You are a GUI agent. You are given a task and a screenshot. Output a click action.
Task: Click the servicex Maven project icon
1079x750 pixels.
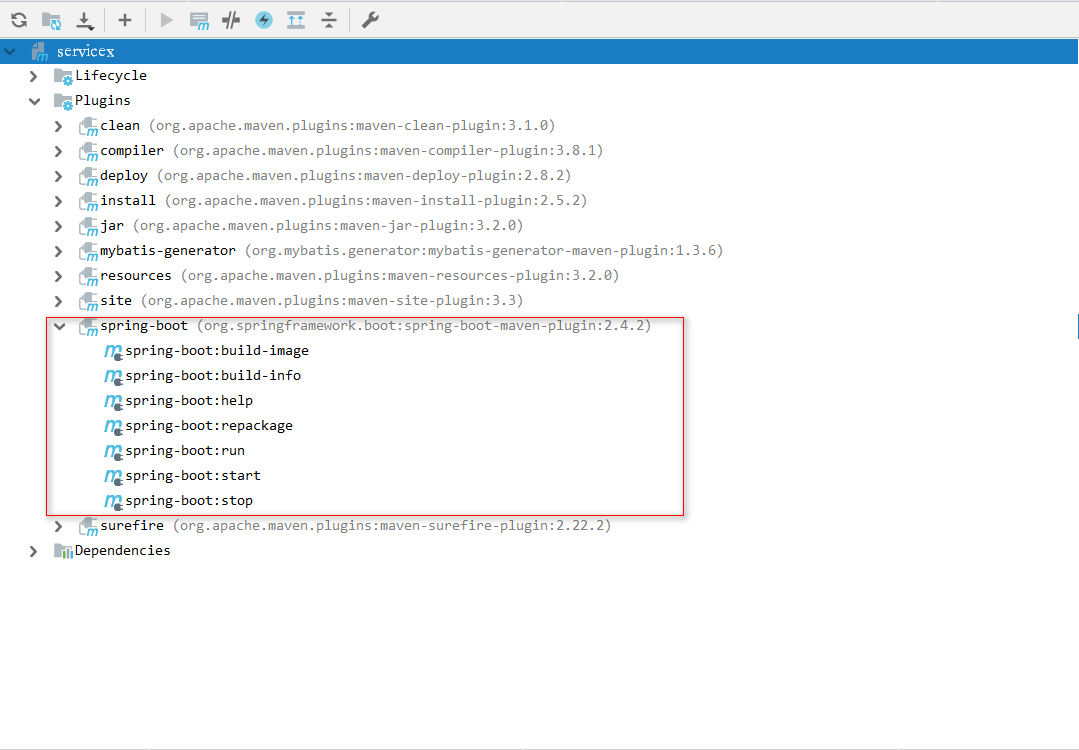(x=40, y=52)
